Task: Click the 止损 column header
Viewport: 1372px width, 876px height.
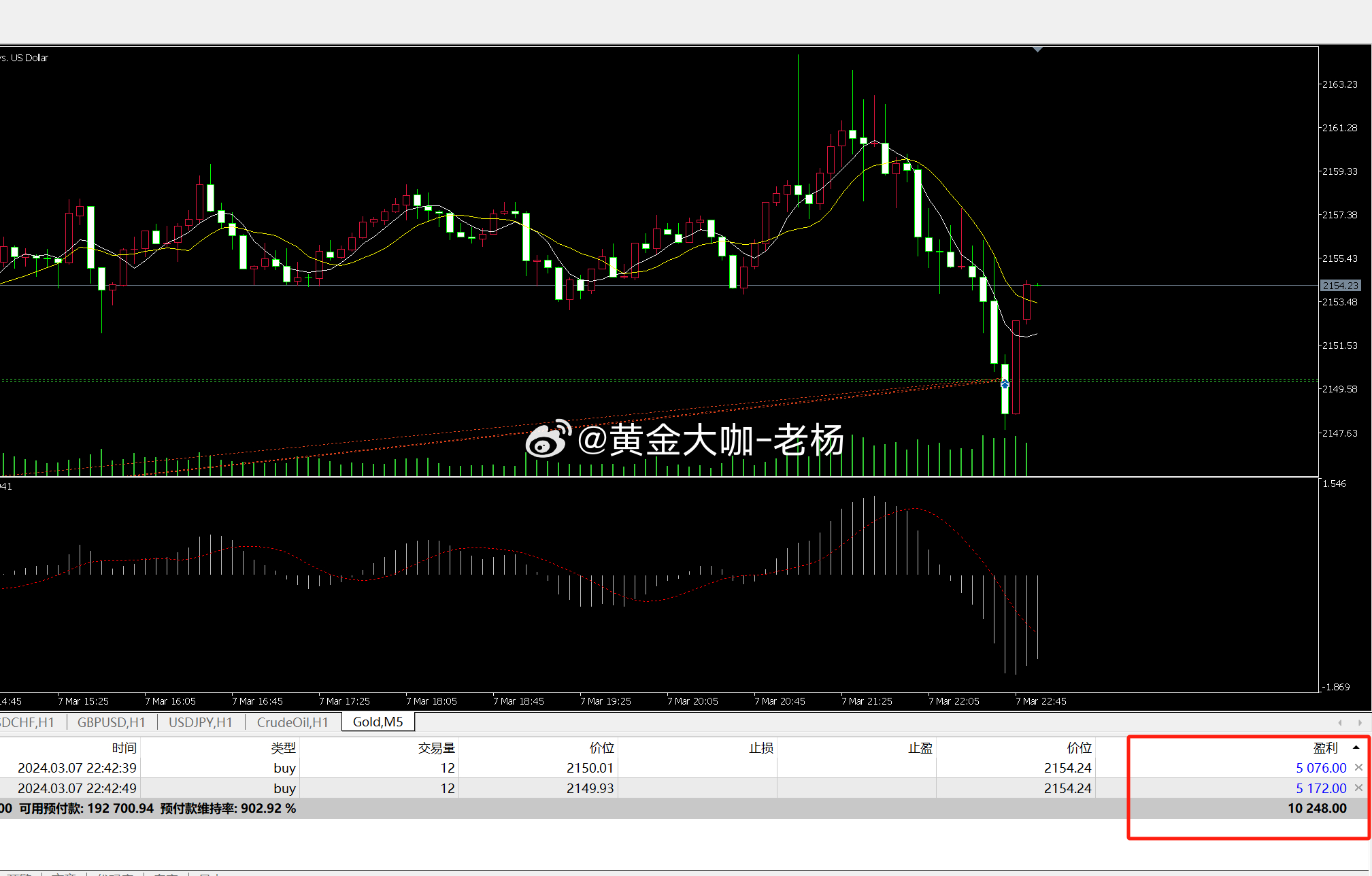Action: (x=761, y=747)
